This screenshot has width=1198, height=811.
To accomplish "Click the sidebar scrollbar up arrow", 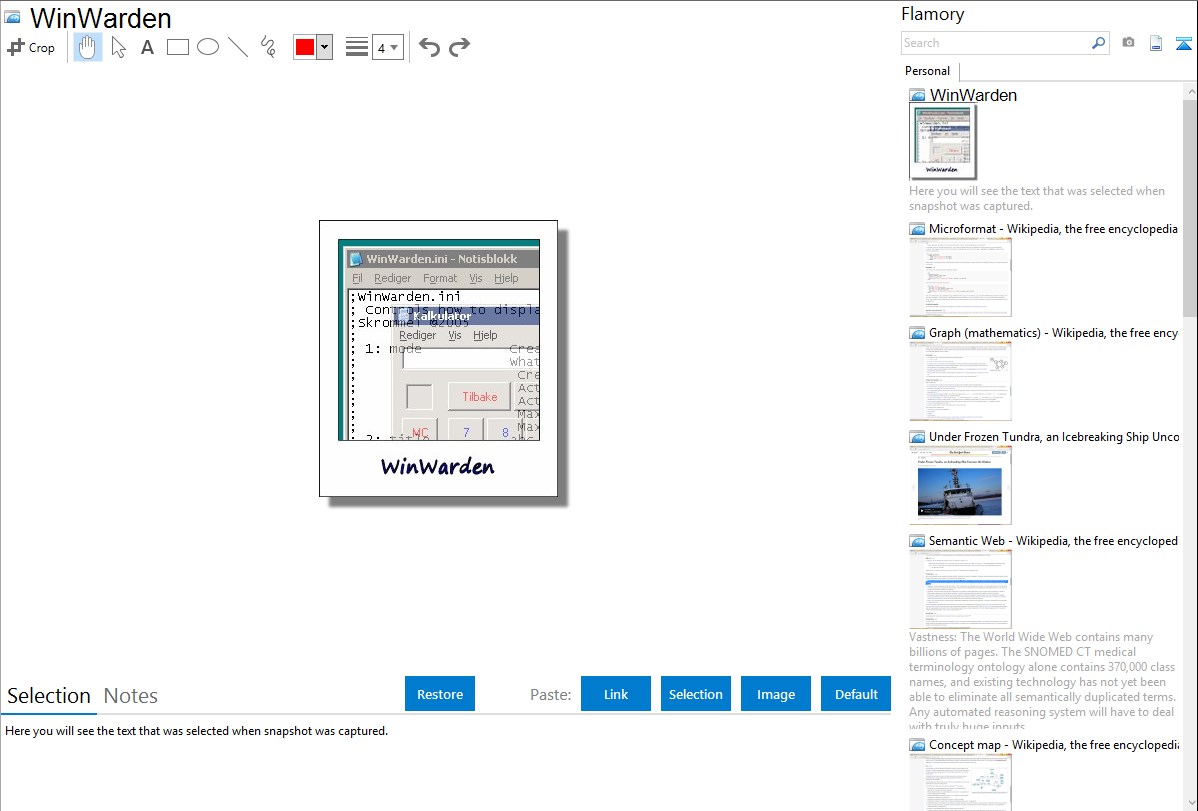I will tap(1191, 91).
